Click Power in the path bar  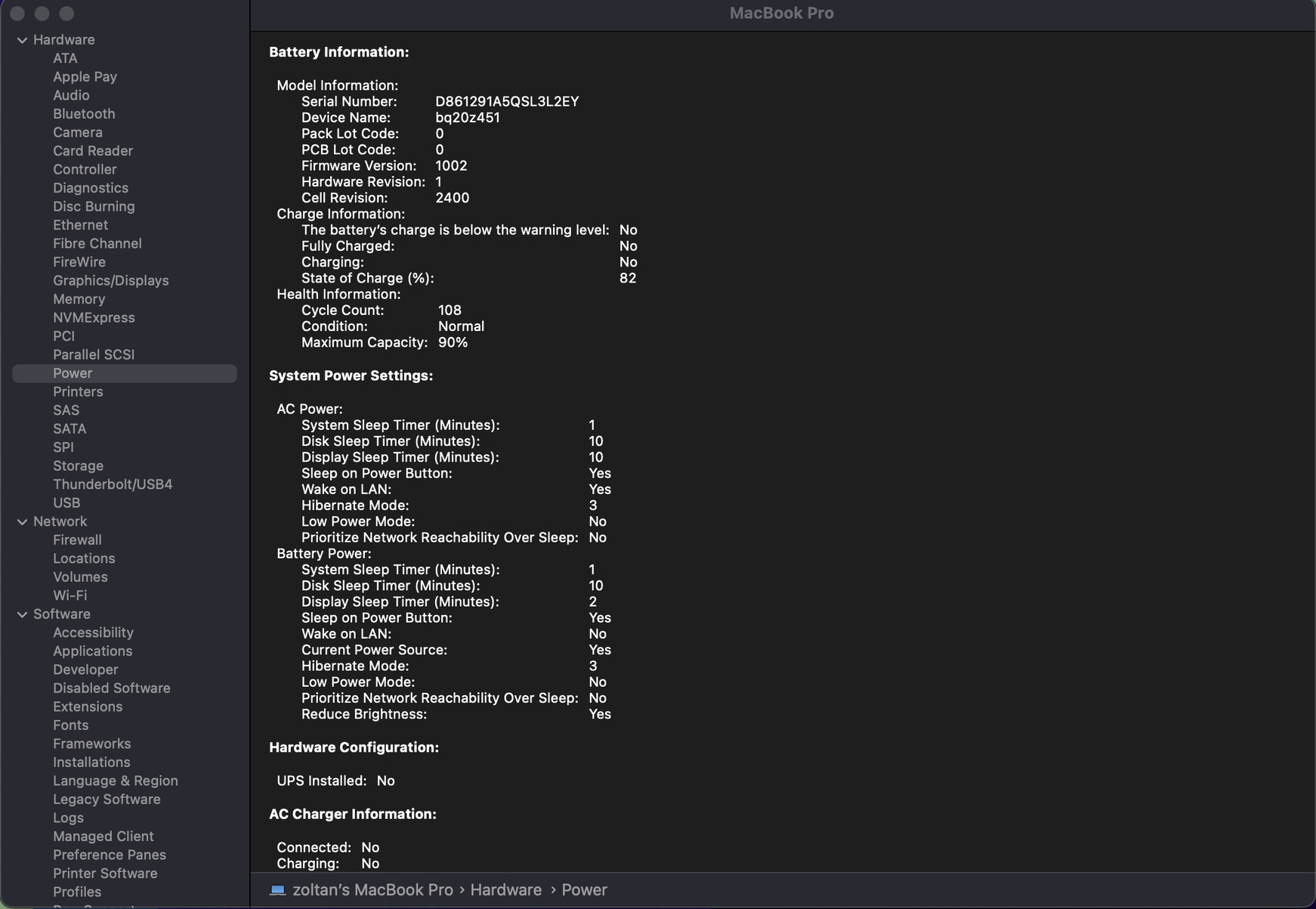click(584, 890)
